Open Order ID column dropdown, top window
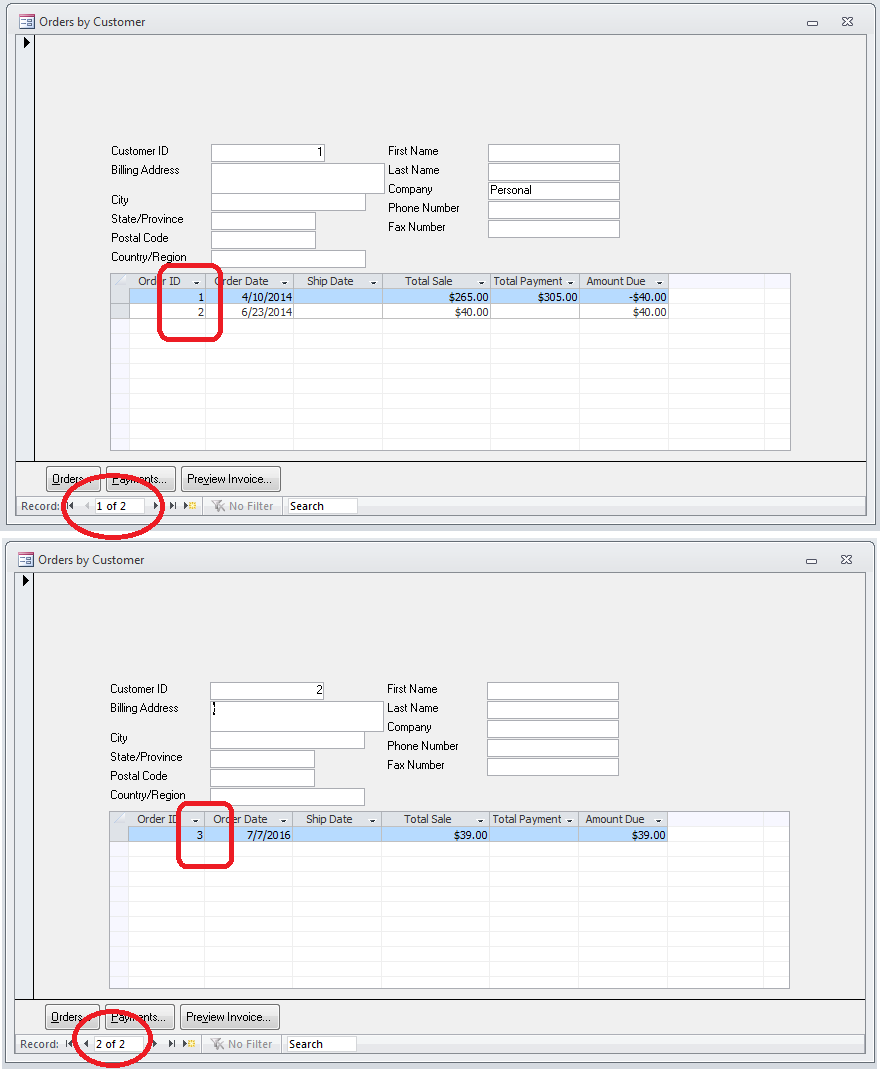The height and width of the screenshot is (1073, 884). tap(196, 282)
